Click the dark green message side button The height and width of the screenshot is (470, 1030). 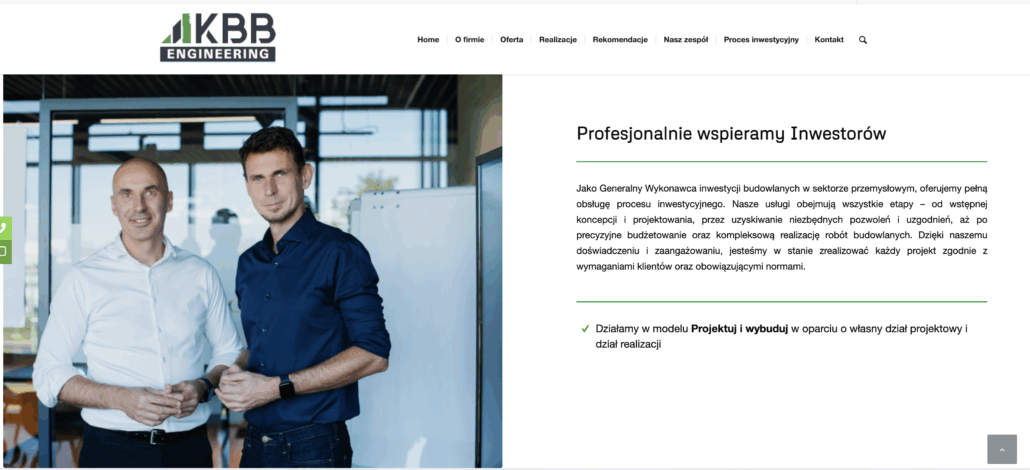tap(5, 252)
